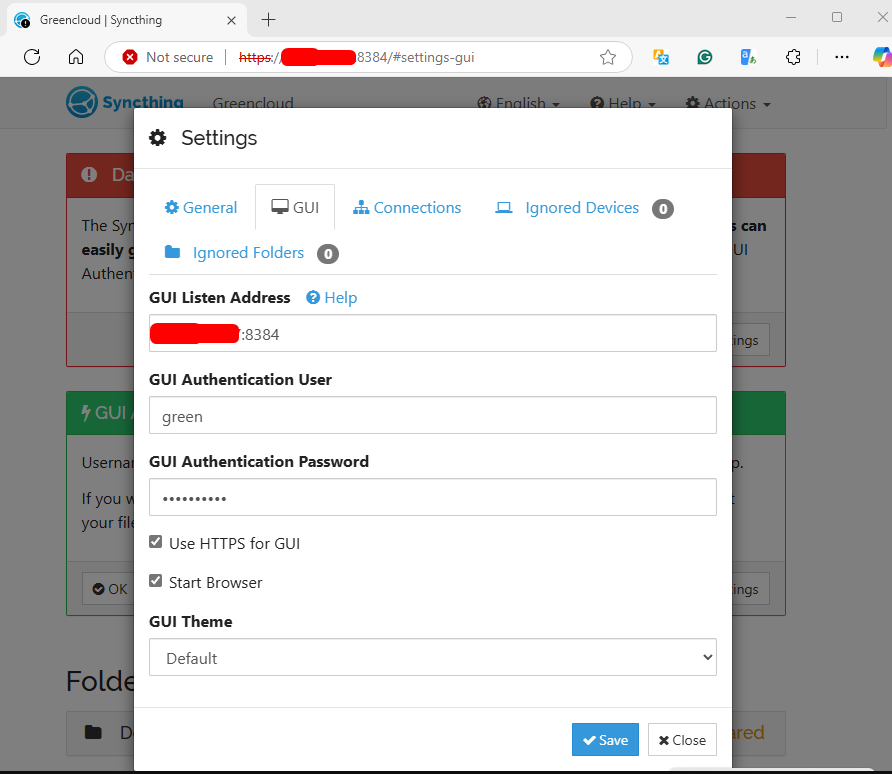Click the GUI Authentication Password field
This screenshot has width=892, height=774.
(x=432, y=497)
